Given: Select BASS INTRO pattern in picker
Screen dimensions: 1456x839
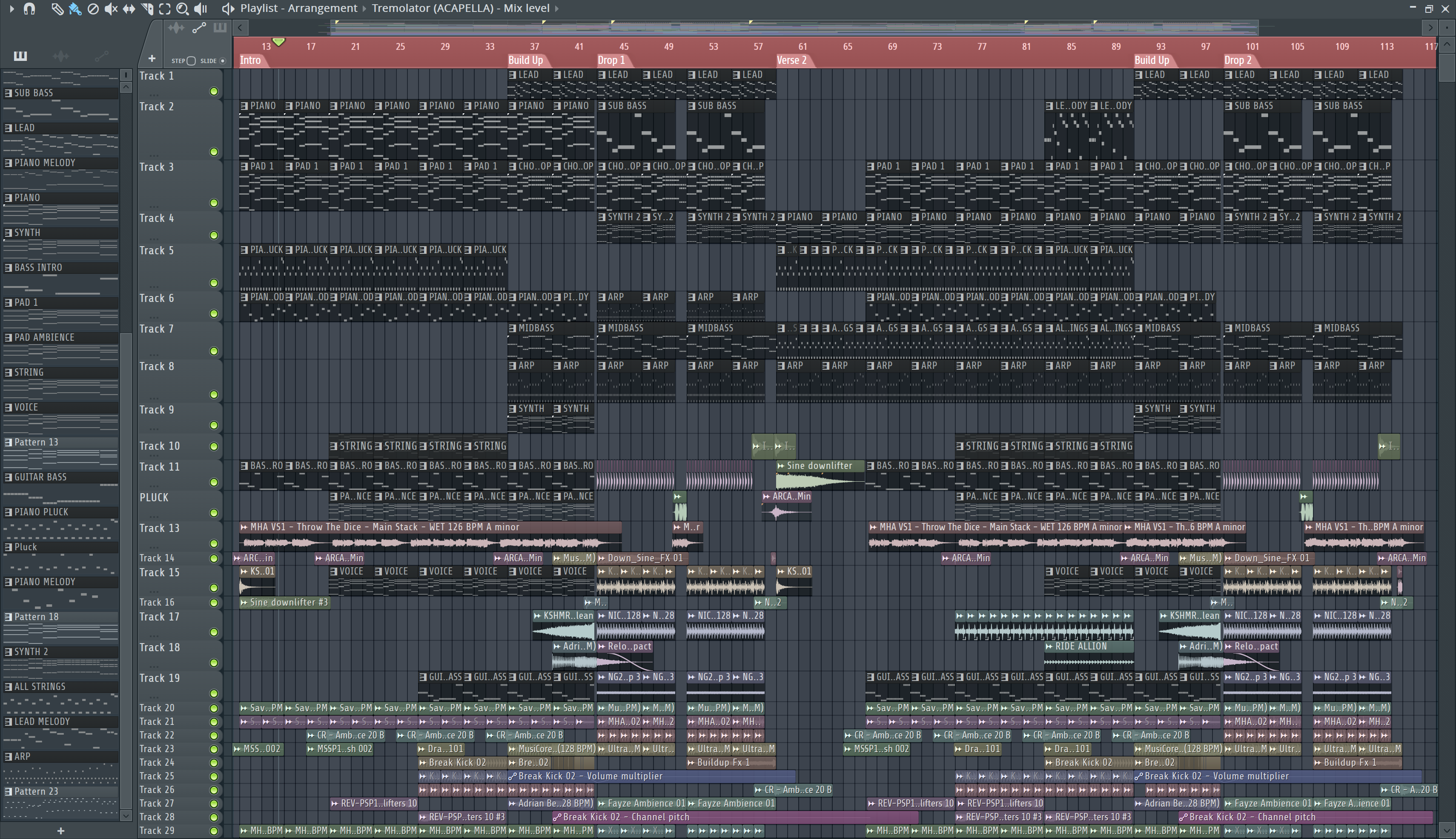Looking at the screenshot, I should tap(60, 267).
